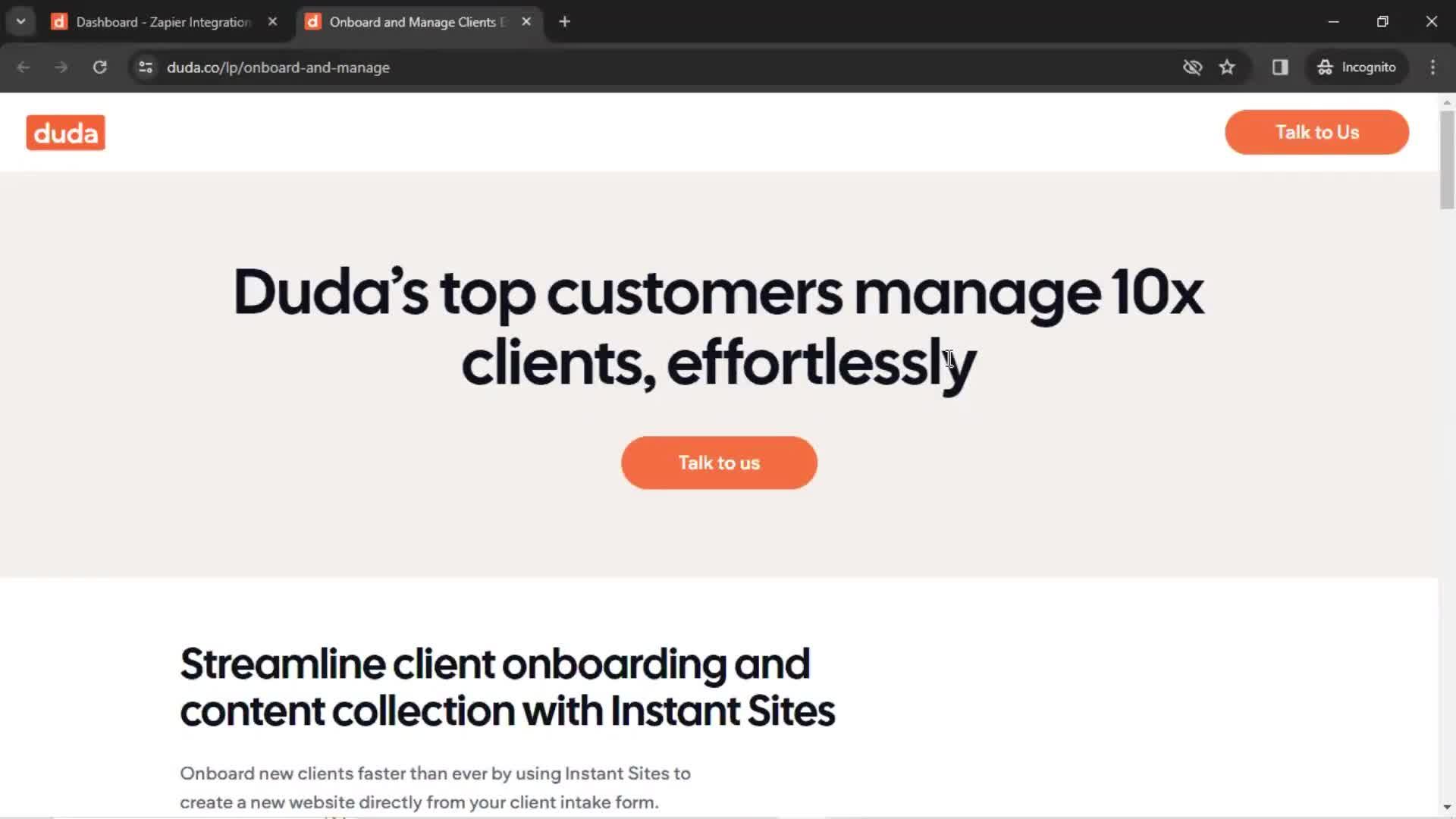Click scrollbar down arrow
Viewport: 1456px width, 819px height.
[x=1447, y=808]
